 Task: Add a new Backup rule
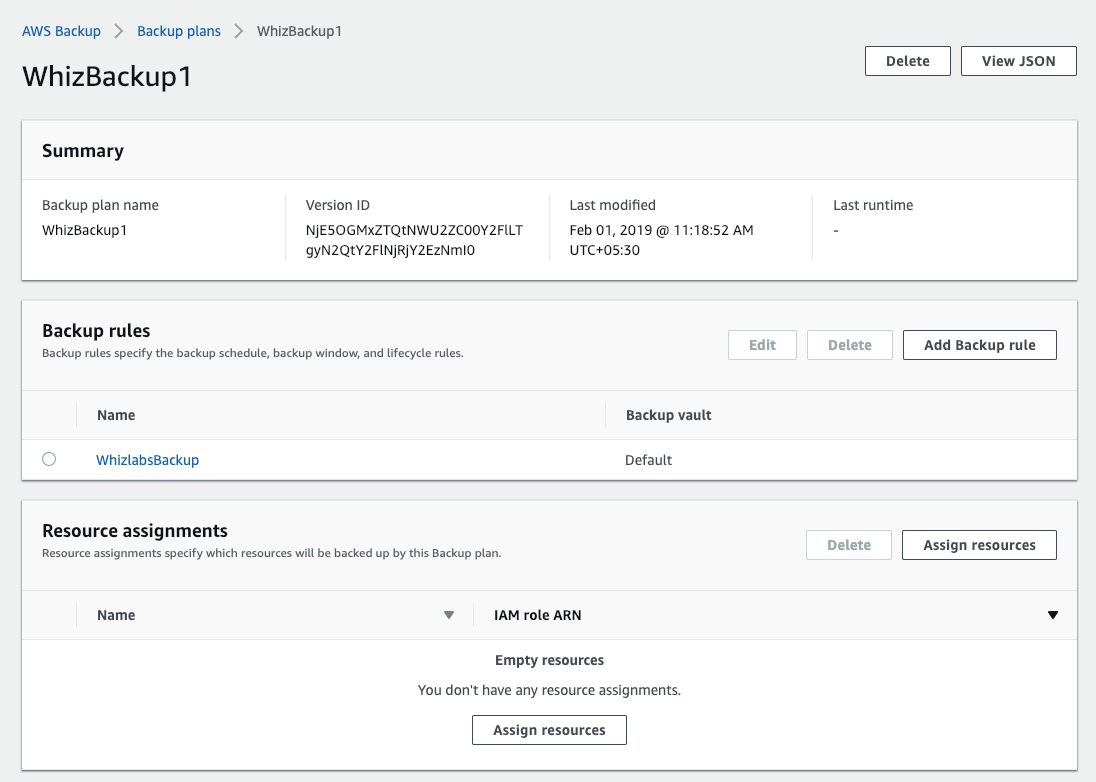click(x=979, y=345)
